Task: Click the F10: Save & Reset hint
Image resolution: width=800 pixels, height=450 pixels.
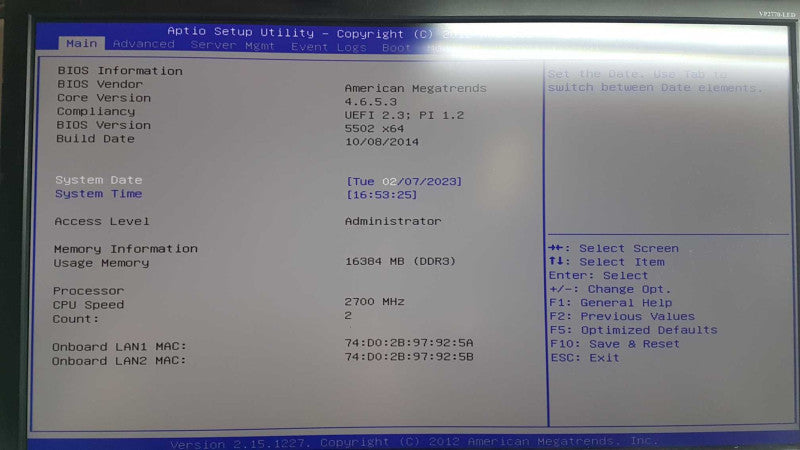Action: 615,344
